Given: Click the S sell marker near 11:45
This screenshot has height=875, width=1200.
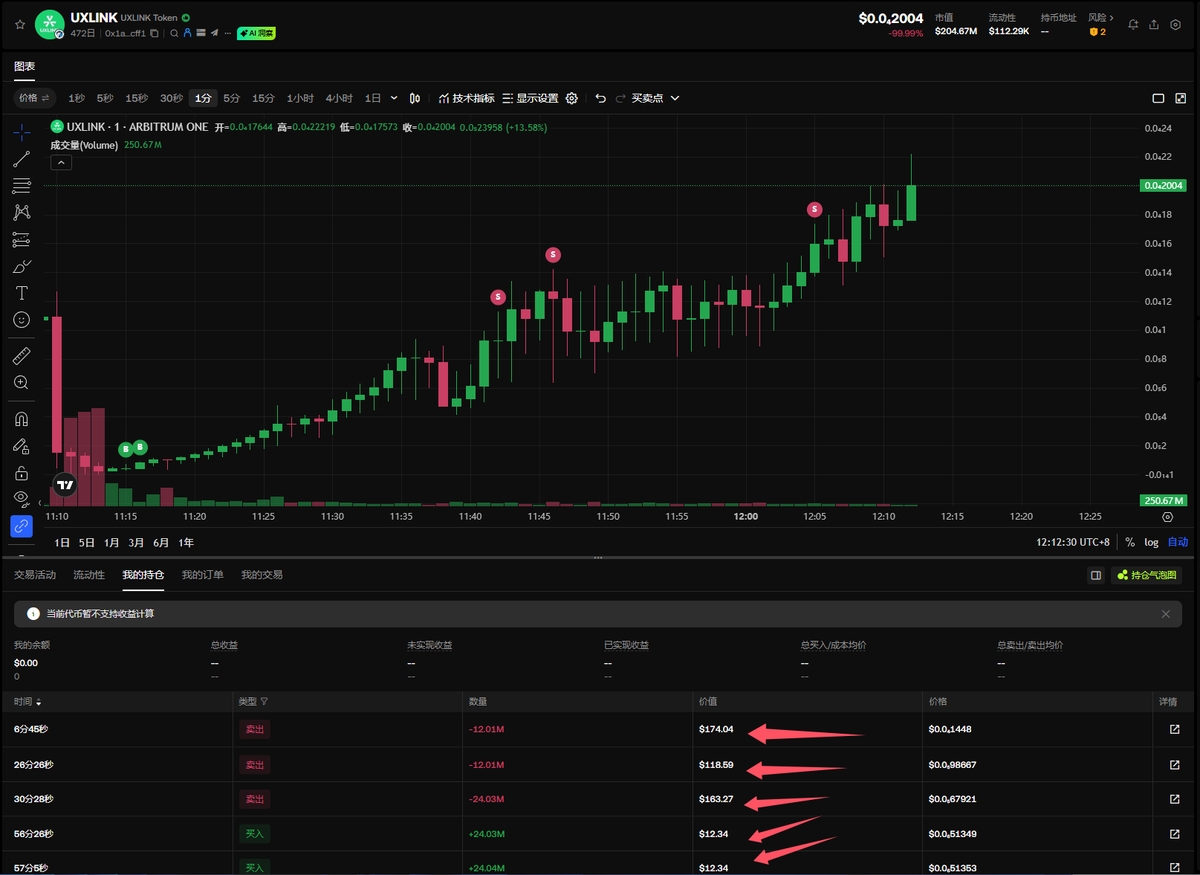Looking at the screenshot, I should [x=553, y=255].
